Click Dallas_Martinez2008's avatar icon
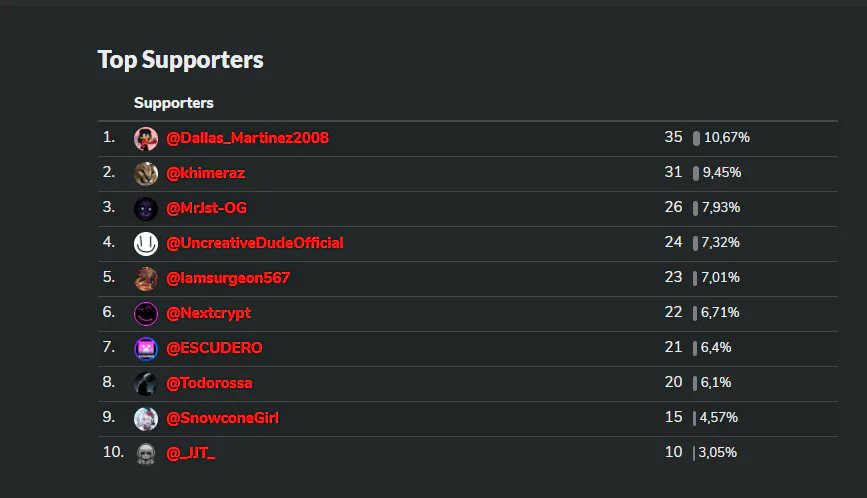867x498 pixels. [x=146, y=138]
